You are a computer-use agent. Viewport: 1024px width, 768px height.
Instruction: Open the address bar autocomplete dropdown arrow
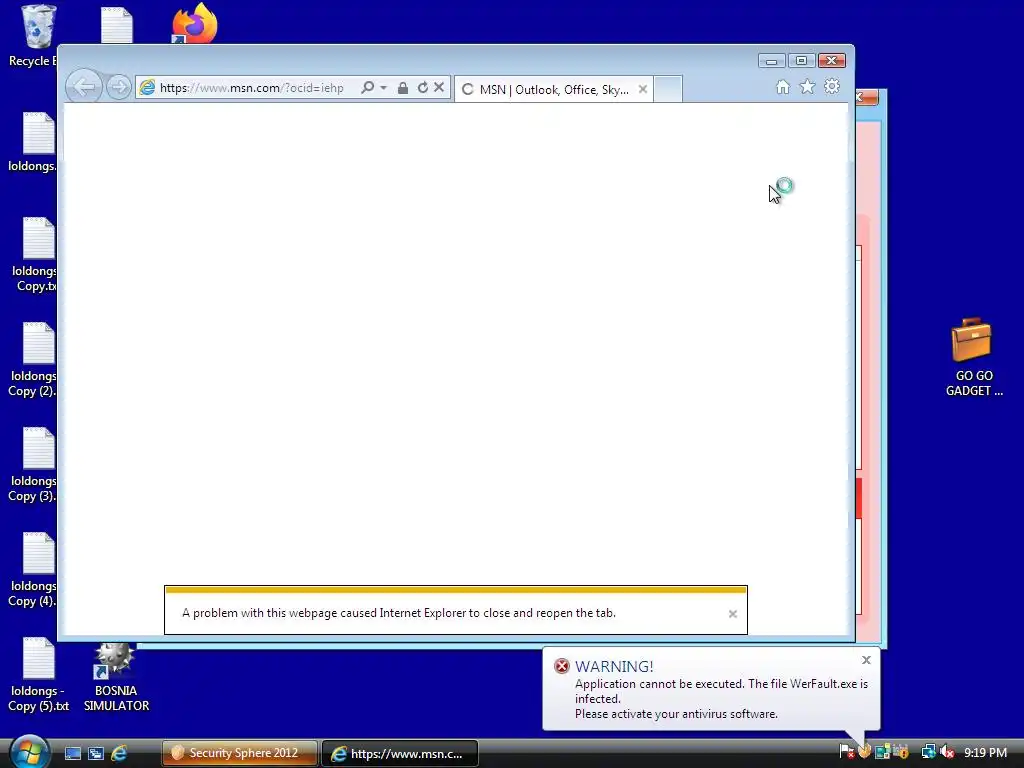point(383,88)
